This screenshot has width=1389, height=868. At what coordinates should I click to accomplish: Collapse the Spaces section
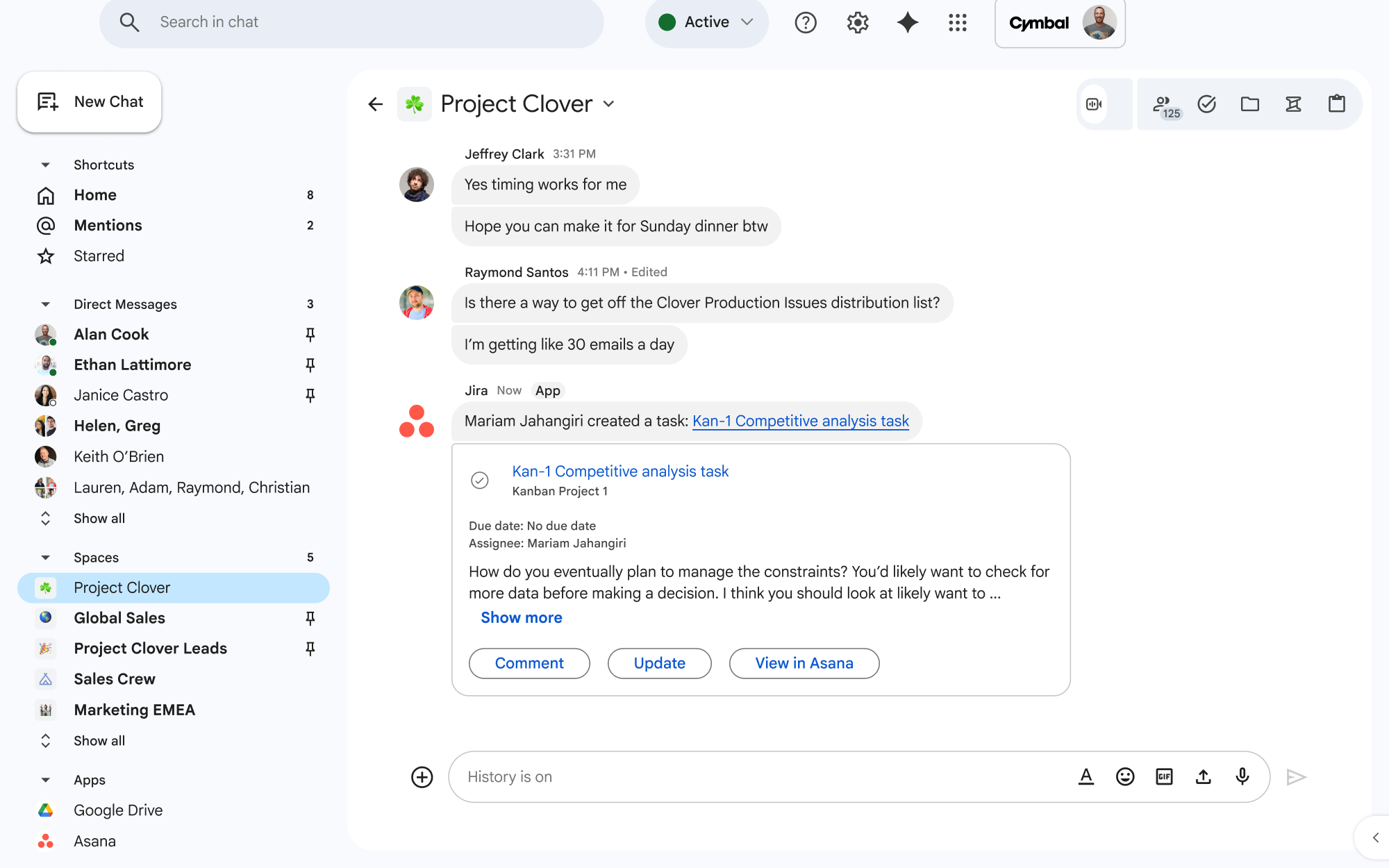coord(46,558)
